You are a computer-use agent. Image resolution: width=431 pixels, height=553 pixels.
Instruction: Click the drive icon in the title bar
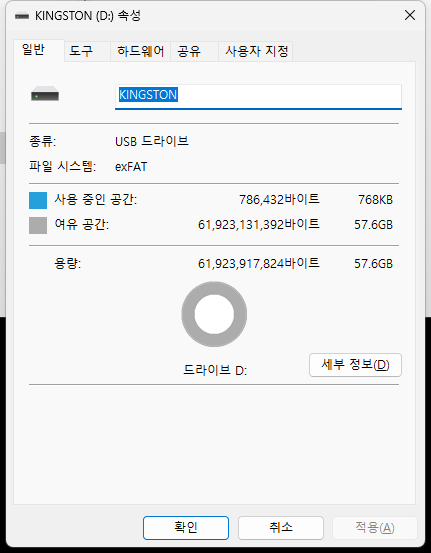(22, 16)
